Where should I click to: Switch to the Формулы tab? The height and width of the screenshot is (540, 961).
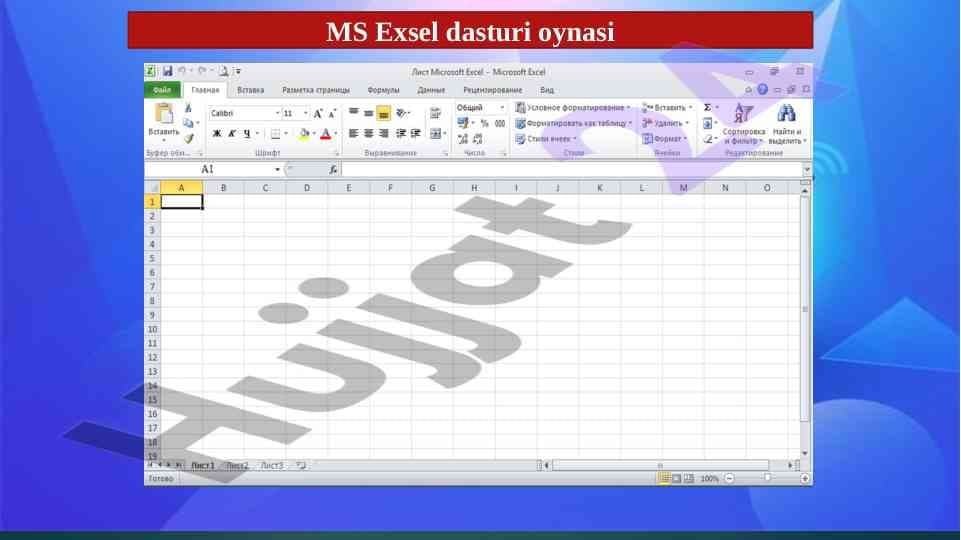pyautogui.click(x=384, y=89)
